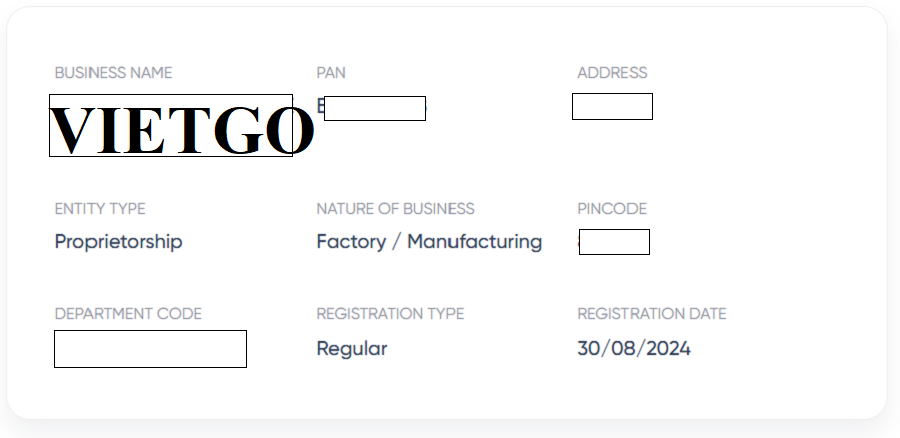The height and width of the screenshot is (438, 900).
Task: Click the 30/08 day-month in registration date
Action: pos(603,349)
